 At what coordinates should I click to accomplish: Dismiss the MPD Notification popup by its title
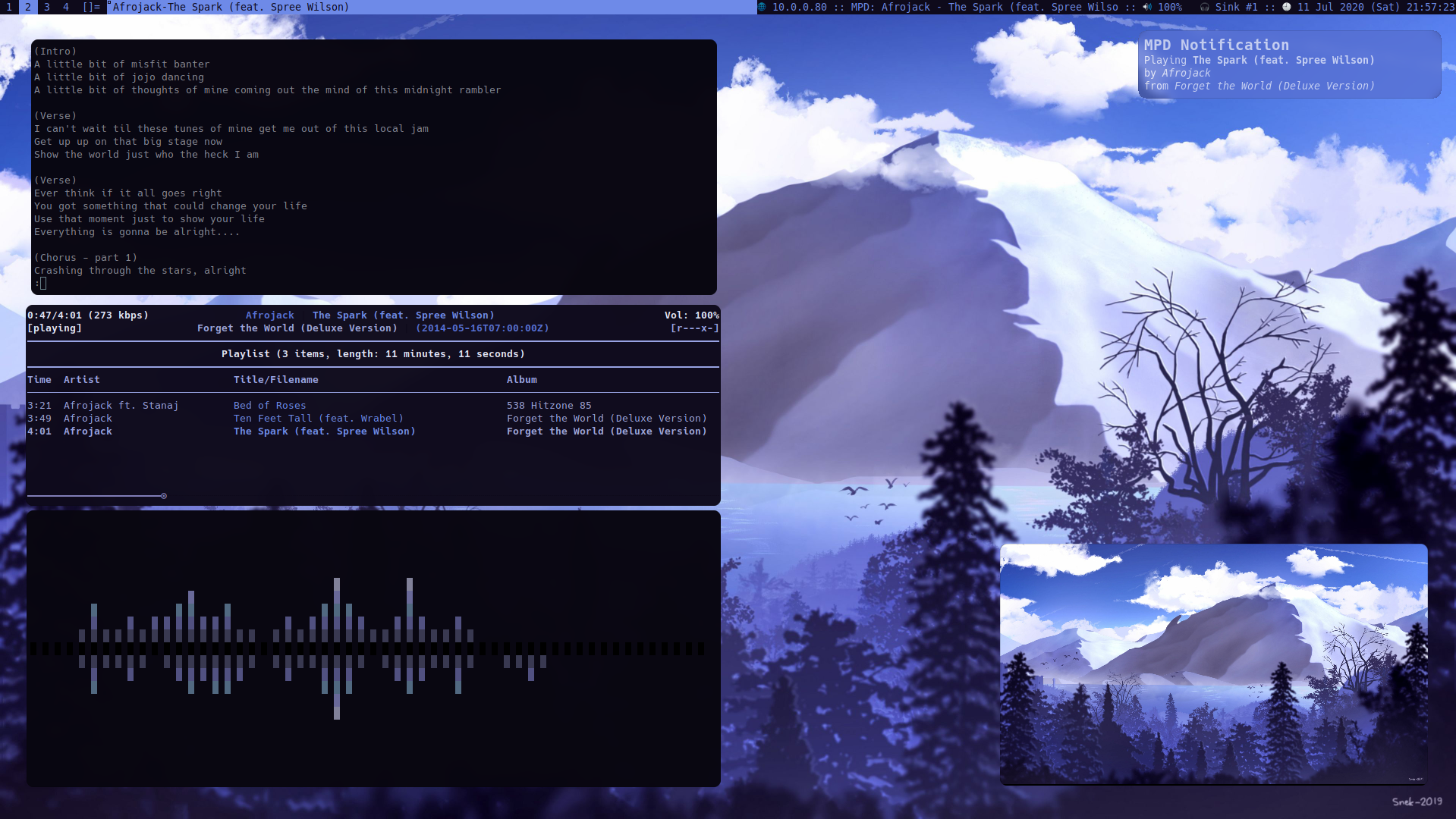point(1216,45)
